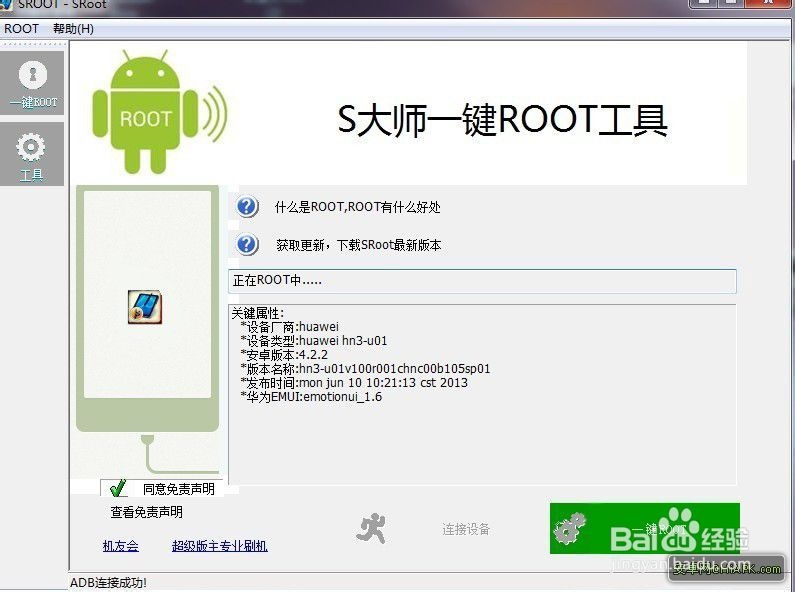This screenshot has width=795, height=592.
Task: Select the 发布时间 mon jun 10 line
Action: tap(354, 383)
